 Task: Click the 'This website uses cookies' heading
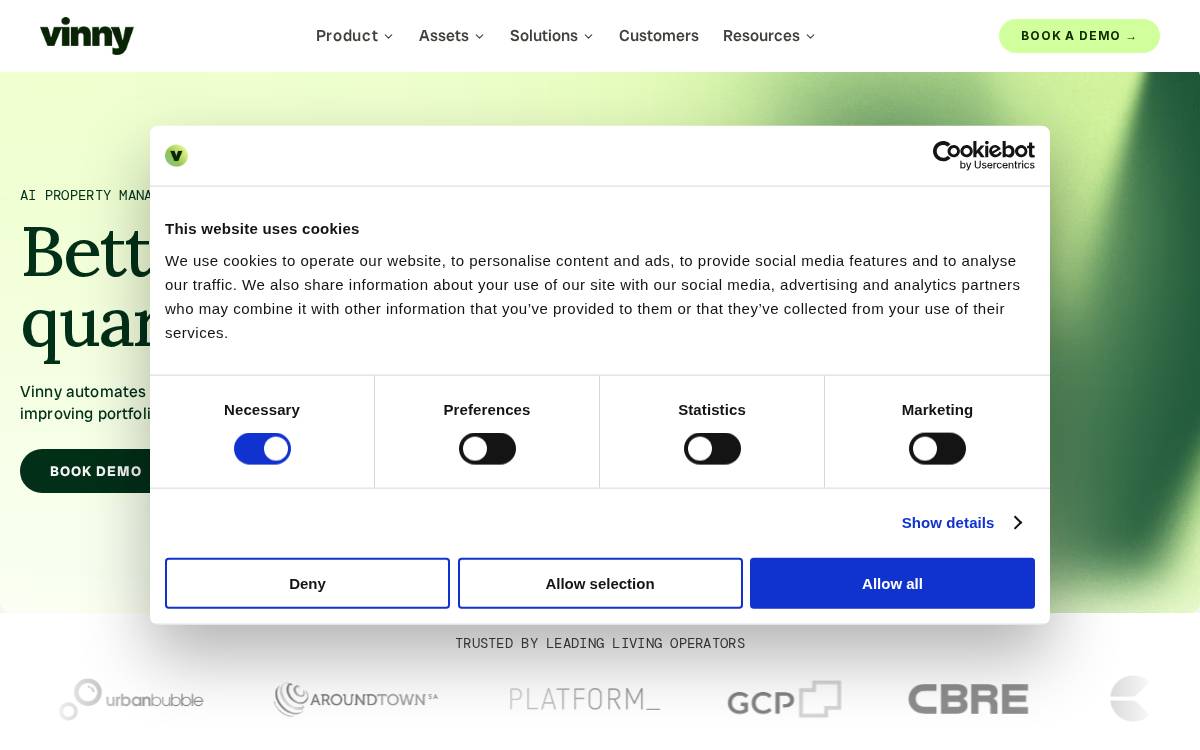(x=262, y=228)
